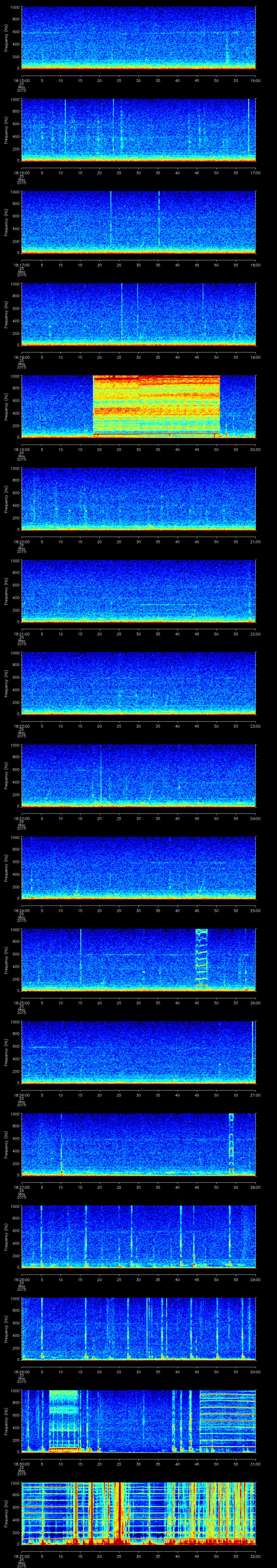This screenshot has width=277, height=1568.
Task: Select the spectrogram panel starting at 18:23:00
Action: (x=139, y=775)
